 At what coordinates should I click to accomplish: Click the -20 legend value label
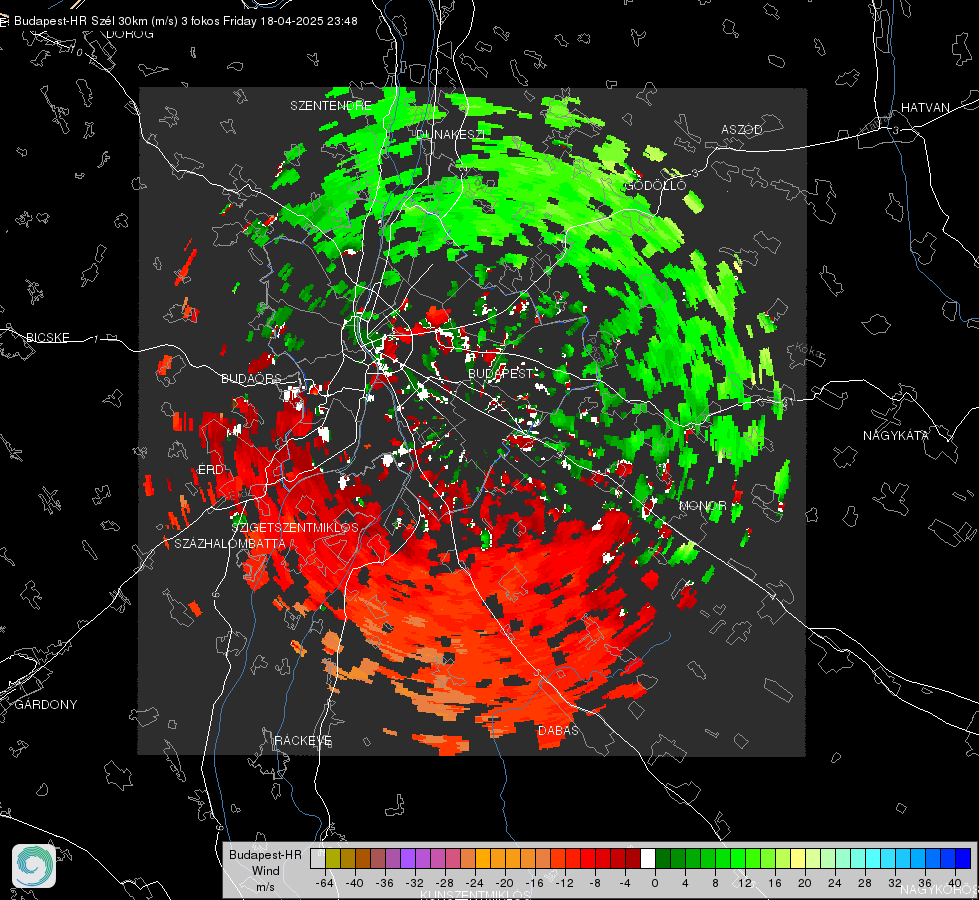(x=504, y=883)
